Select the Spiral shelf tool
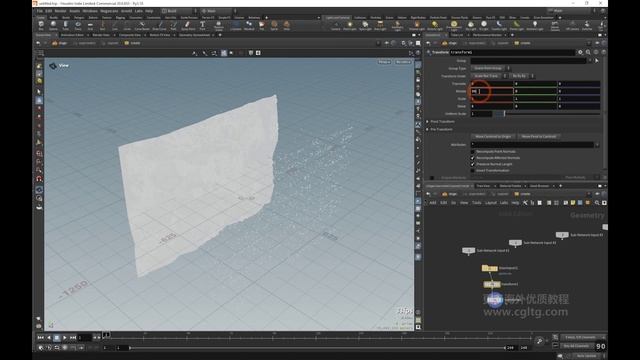 click(274, 25)
